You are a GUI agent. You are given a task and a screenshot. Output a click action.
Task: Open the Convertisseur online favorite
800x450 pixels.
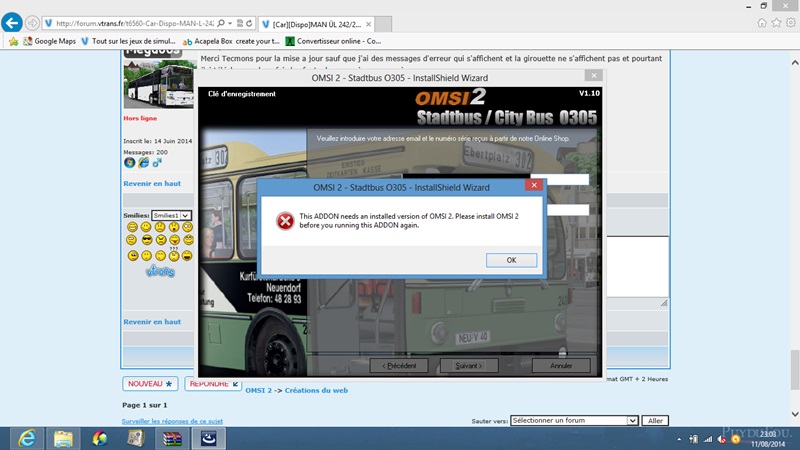(333, 41)
